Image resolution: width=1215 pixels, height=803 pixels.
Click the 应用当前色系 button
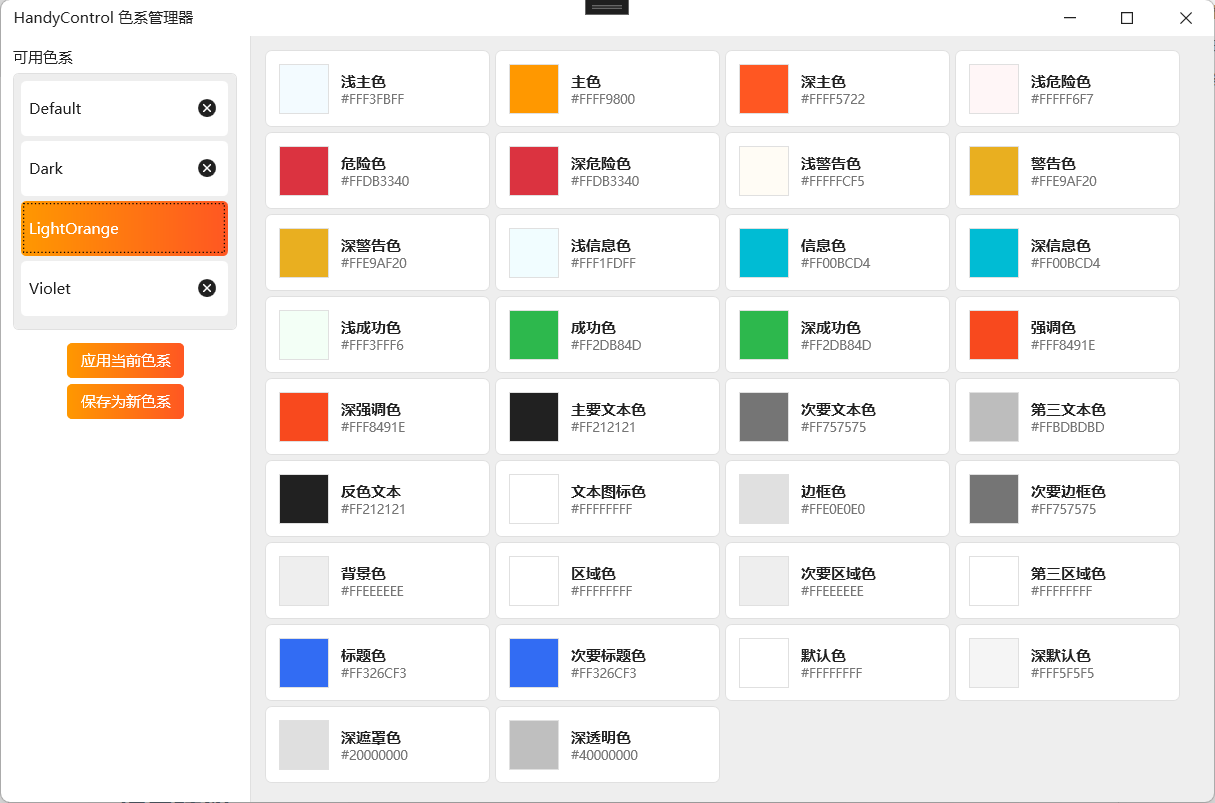point(125,360)
